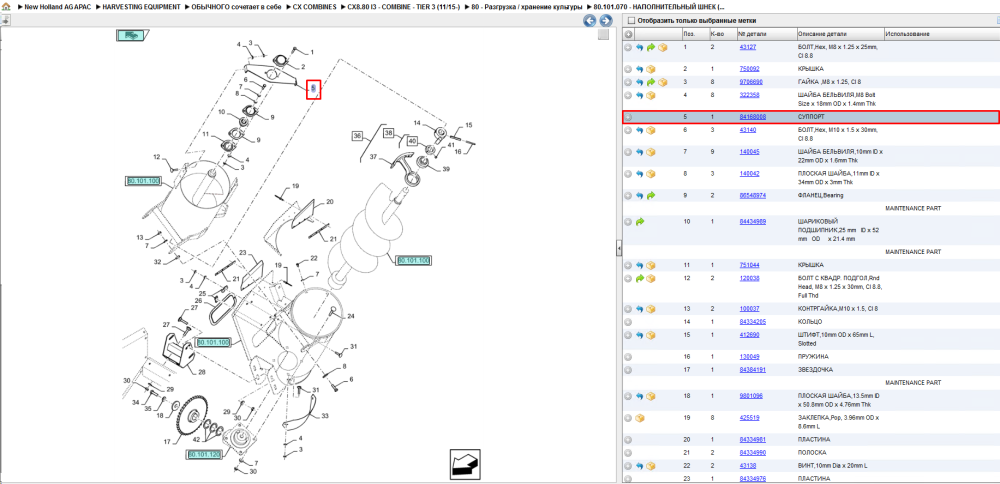This screenshot has height=484, width=1000.
Task: Toggle selection circle for row 16 ПРУЖИНА
Action: (x=628, y=357)
